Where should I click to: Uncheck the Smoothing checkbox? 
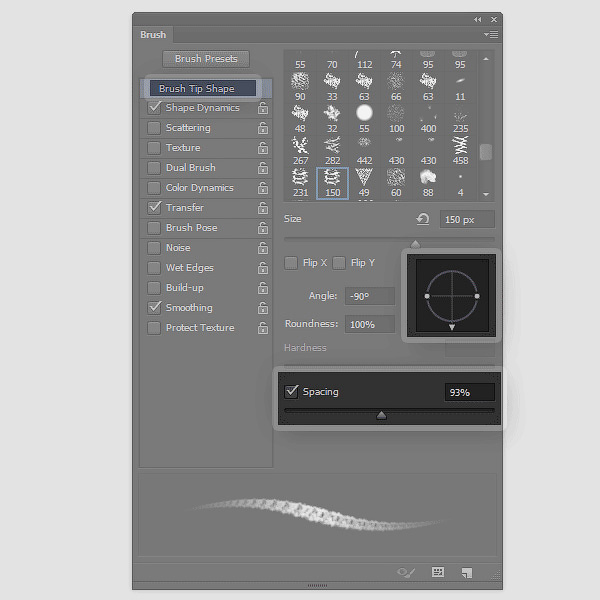154,308
